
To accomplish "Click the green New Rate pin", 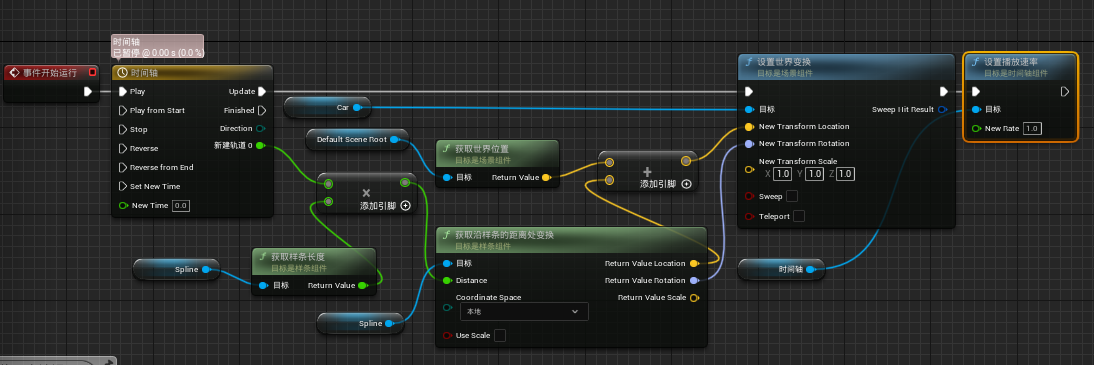I will click(976, 128).
